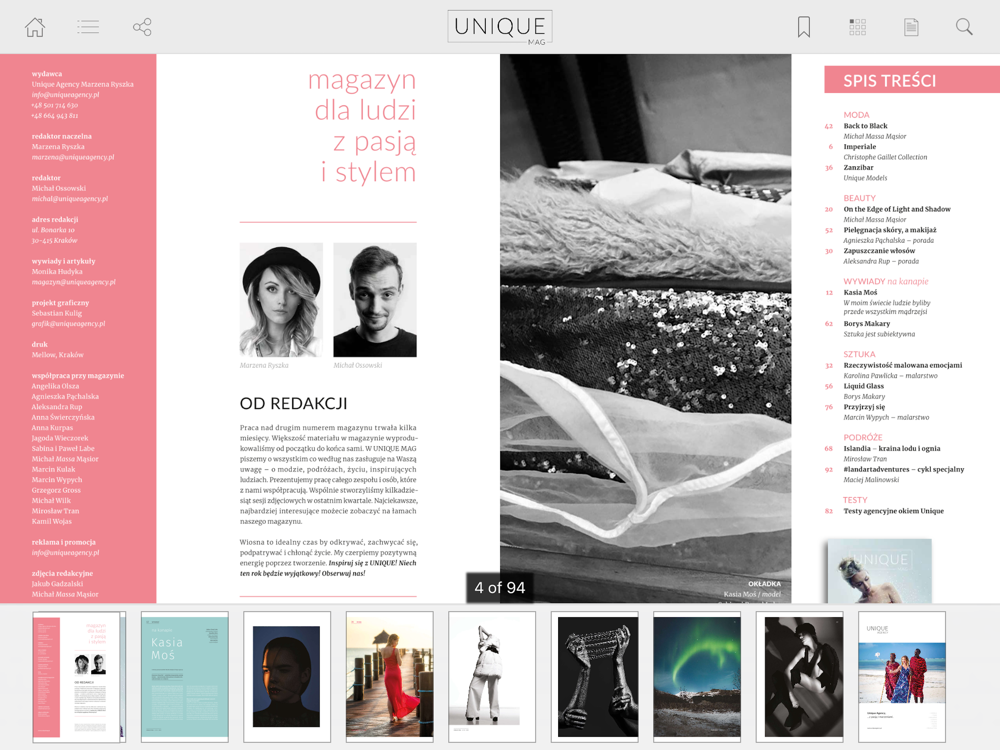This screenshot has height=750, width=1000.
Task: Tap the SPIS TREŚCI banner
Action: pos(912,80)
